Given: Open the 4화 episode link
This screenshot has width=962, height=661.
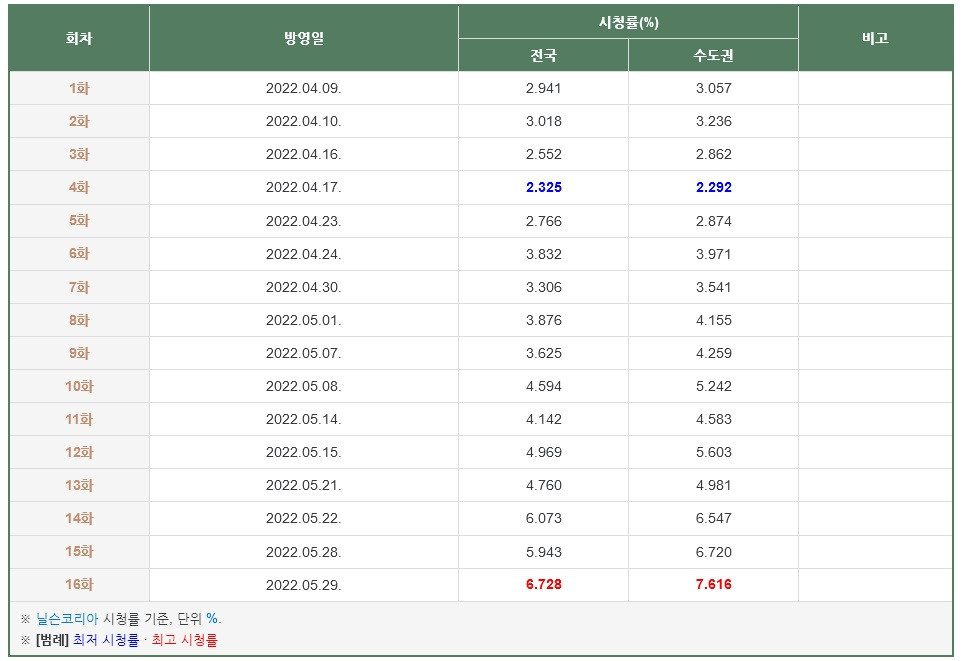Looking at the screenshot, I should tap(79, 187).
